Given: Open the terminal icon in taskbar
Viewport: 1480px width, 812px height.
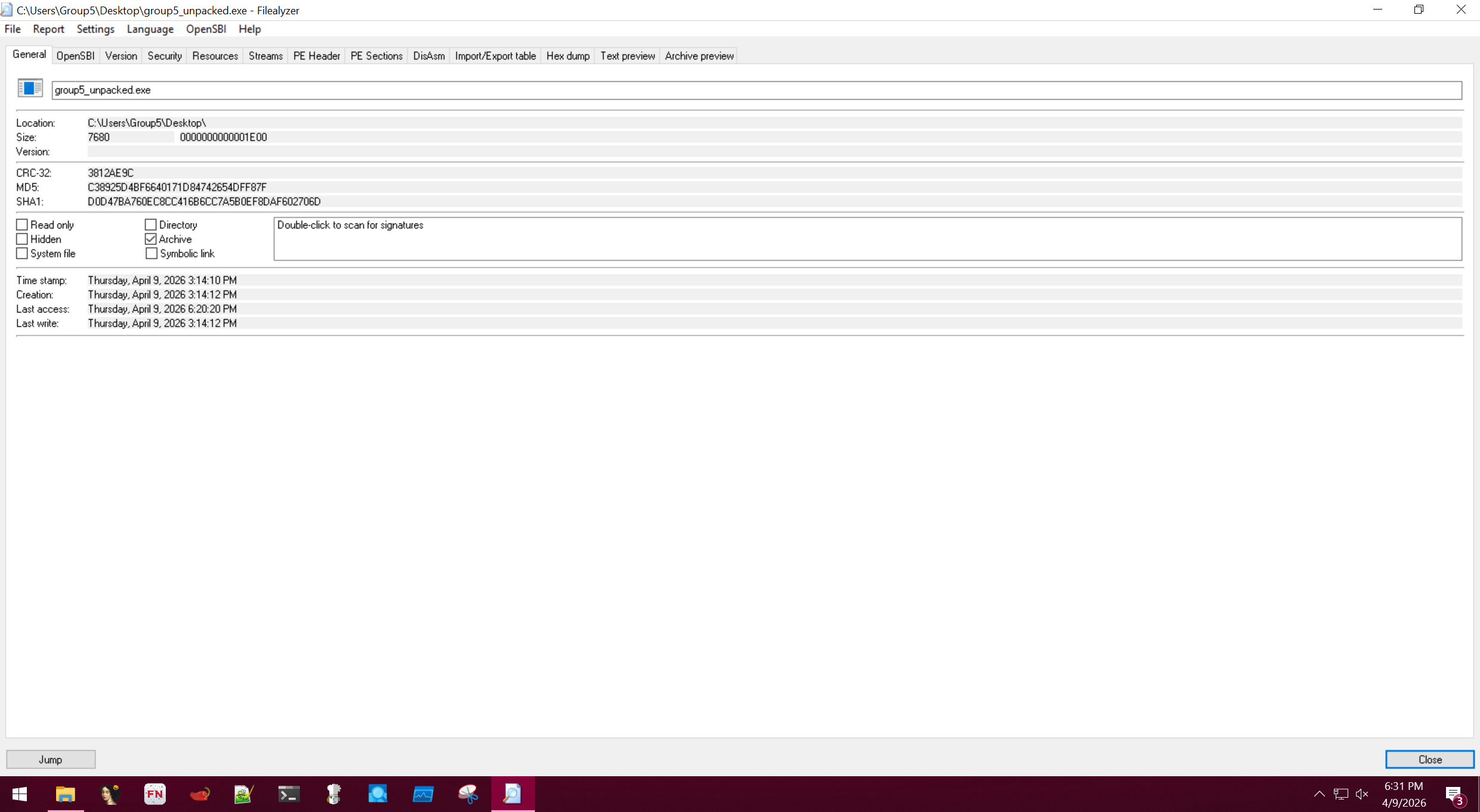Looking at the screenshot, I should 289,794.
